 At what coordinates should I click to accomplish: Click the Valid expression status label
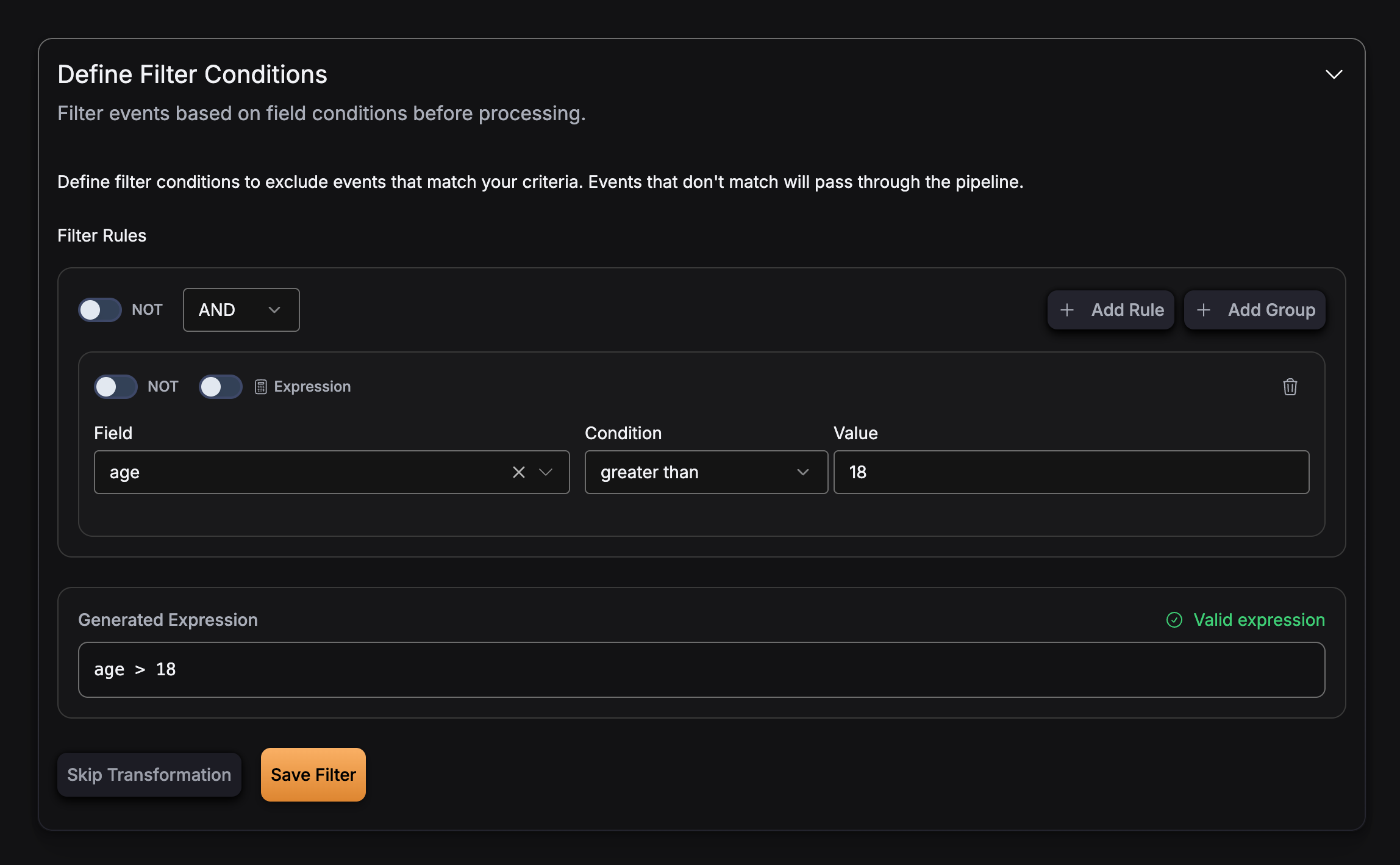coord(1259,620)
